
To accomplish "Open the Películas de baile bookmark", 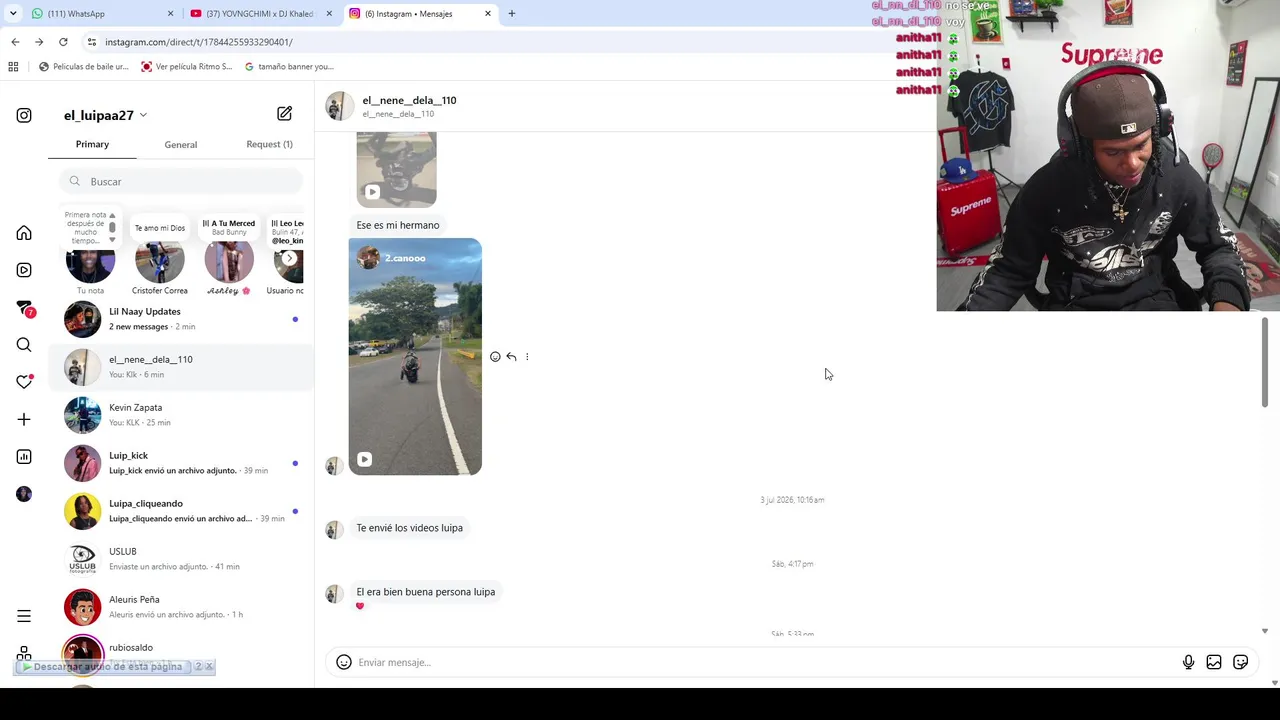I will click(83, 67).
